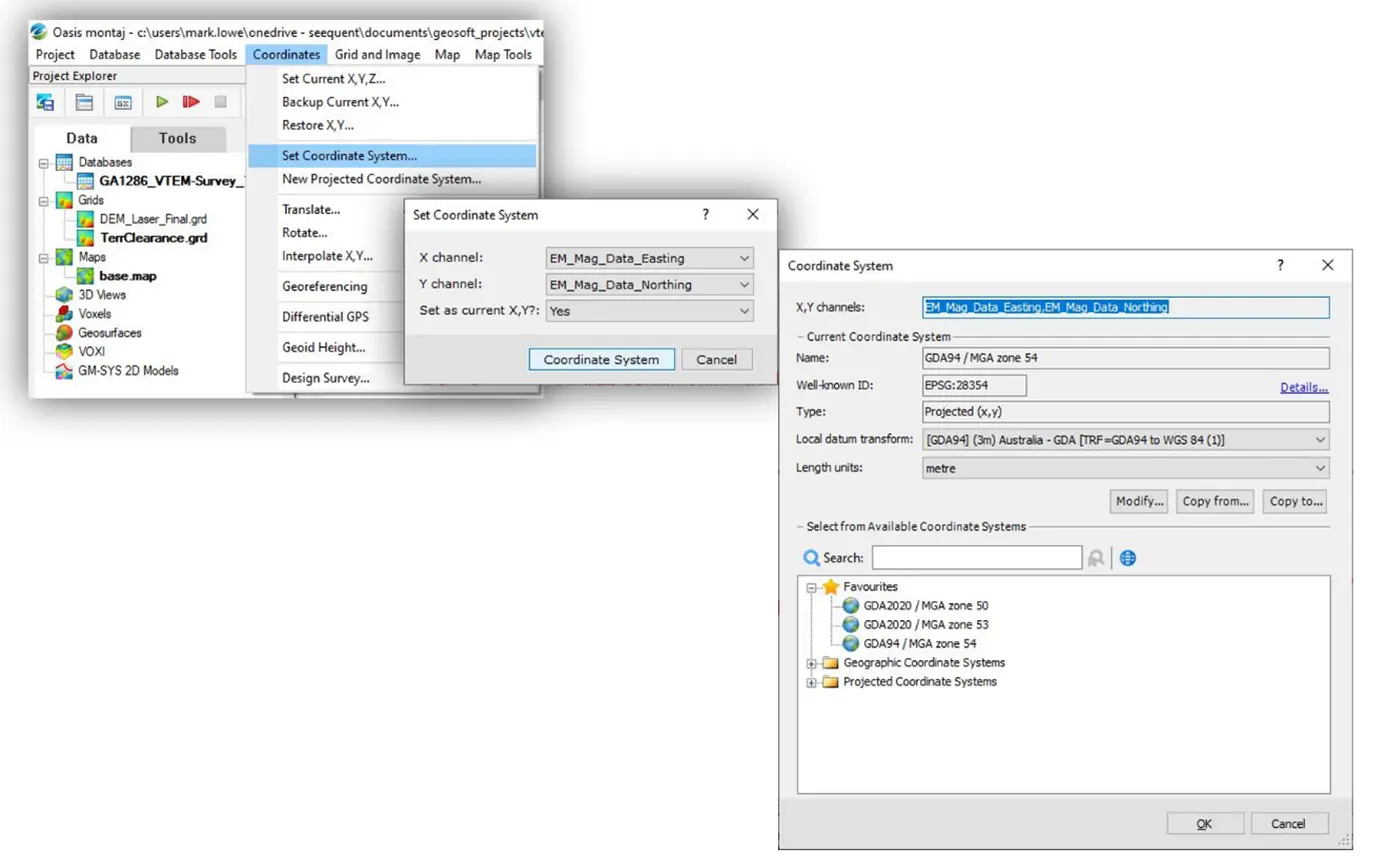The width and height of the screenshot is (1377, 864).
Task: Click the Voxels cube icon
Action: (x=64, y=314)
